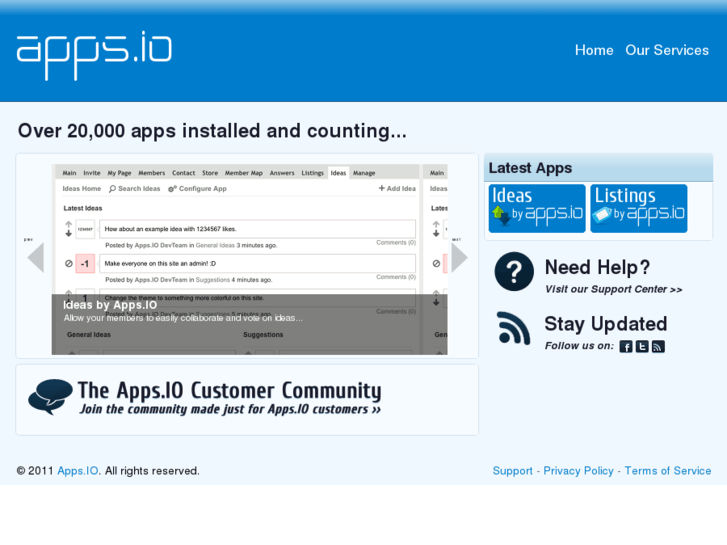Visit our Support Center link
The image size is (727, 545).
click(x=613, y=289)
